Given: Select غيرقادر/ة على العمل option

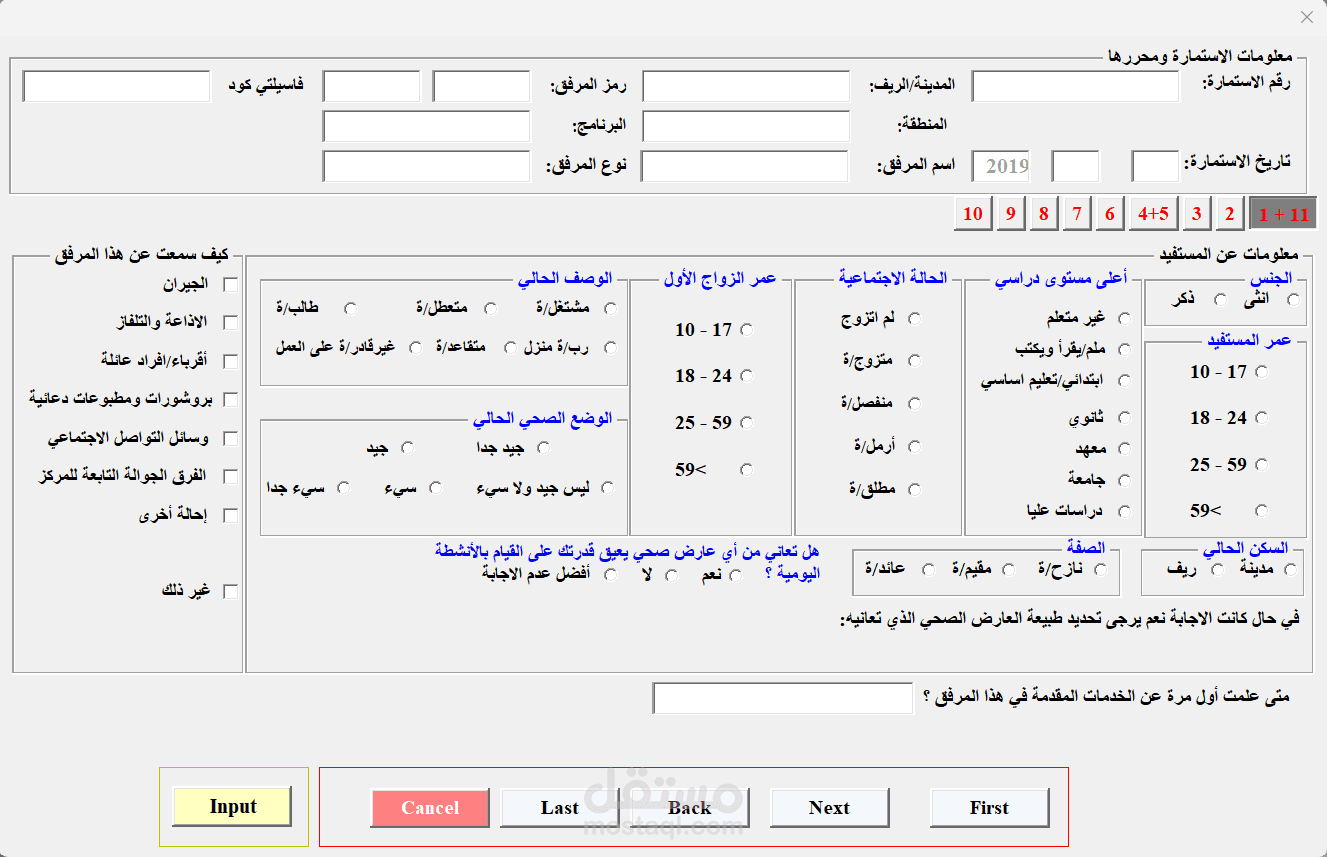Looking at the screenshot, I should [x=415, y=347].
